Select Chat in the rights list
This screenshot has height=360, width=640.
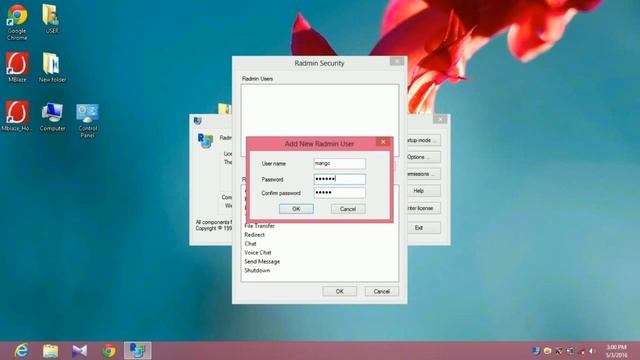click(x=251, y=244)
